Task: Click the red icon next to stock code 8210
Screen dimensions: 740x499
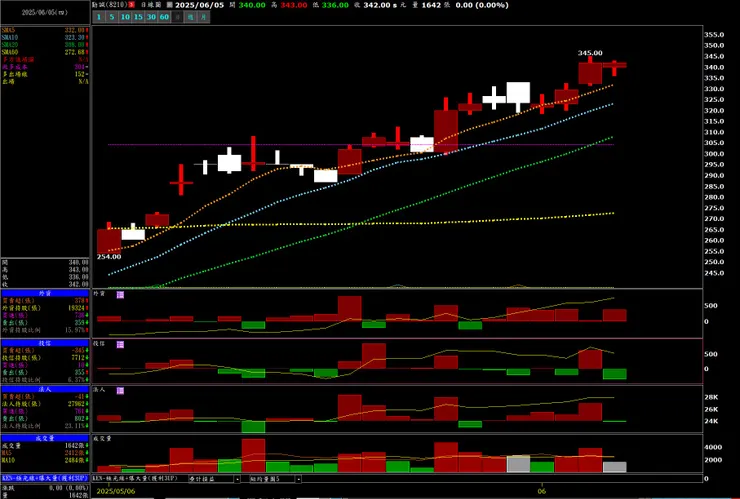Action: tap(132, 5)
